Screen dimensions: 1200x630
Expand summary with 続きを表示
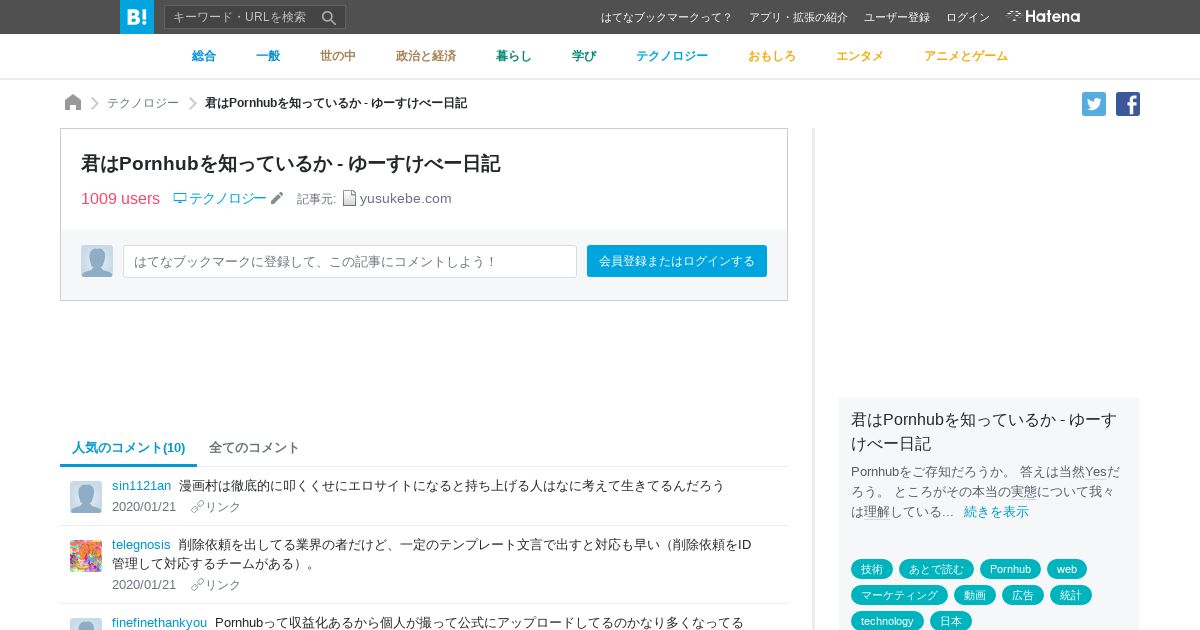[996, 511]
